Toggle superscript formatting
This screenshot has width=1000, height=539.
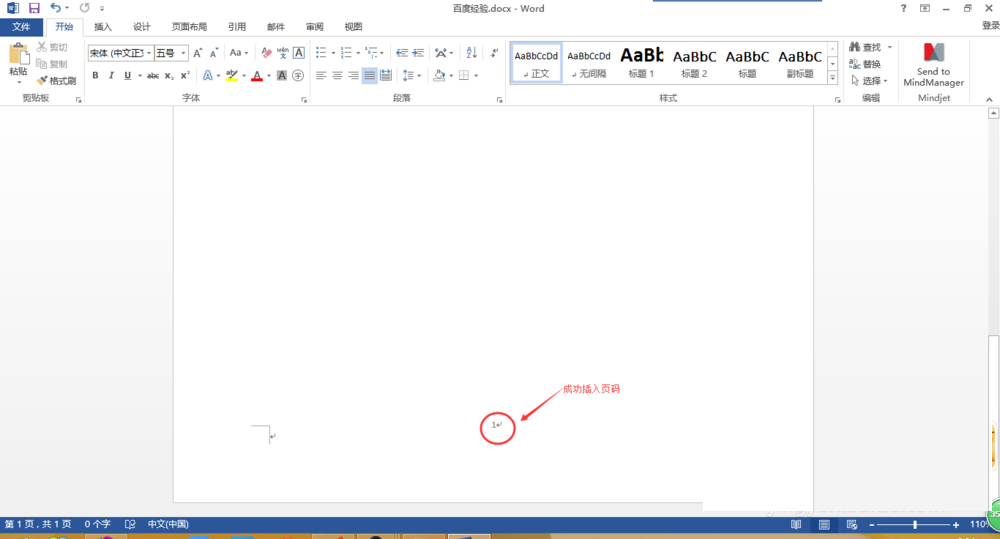185,75
